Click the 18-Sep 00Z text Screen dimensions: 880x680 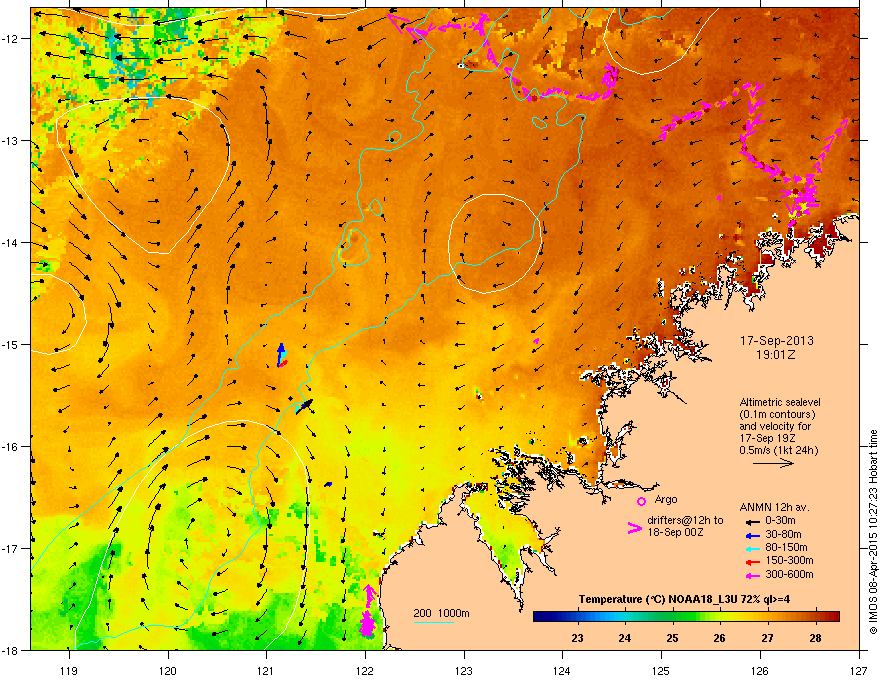click(675, 532)
